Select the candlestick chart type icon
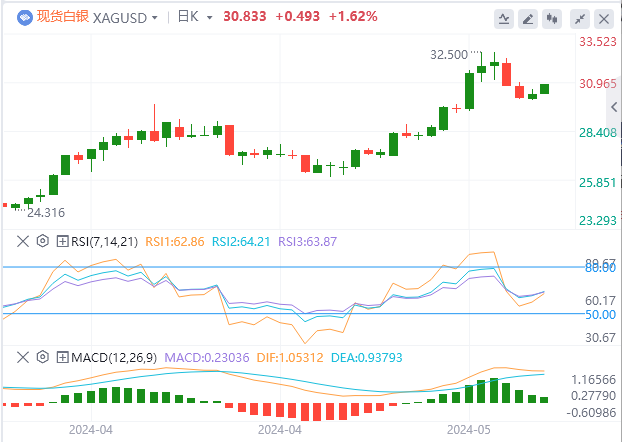Viewport: 622px width, 442px height. 551,18
